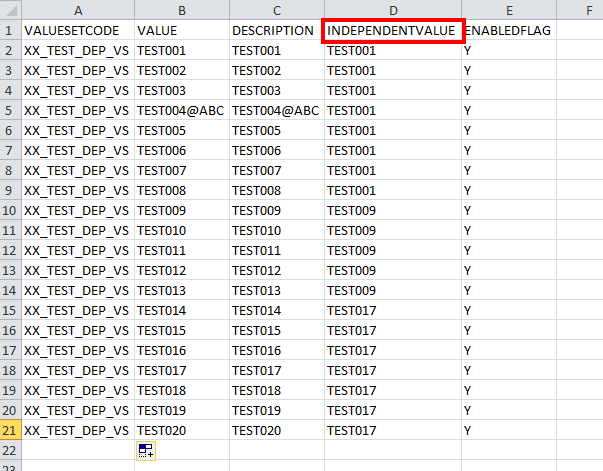Select cell C14 containing TEST013

[277, 290]
